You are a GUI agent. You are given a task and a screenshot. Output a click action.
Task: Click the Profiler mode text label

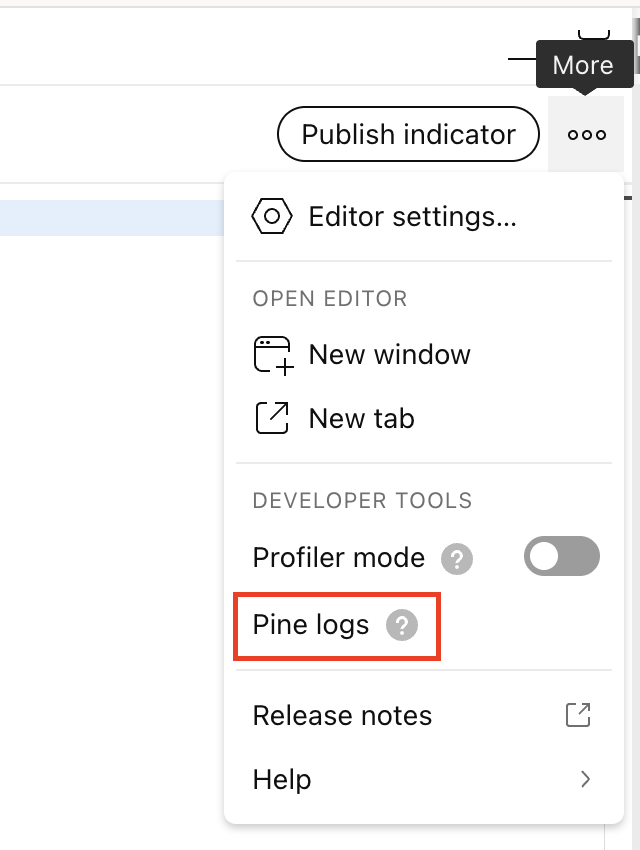[338, 558]
